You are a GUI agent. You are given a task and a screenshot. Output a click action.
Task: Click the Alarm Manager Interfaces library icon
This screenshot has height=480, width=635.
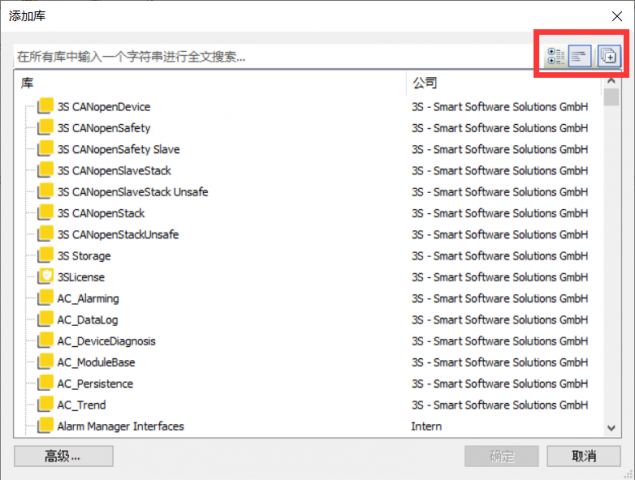pos(45,426)
